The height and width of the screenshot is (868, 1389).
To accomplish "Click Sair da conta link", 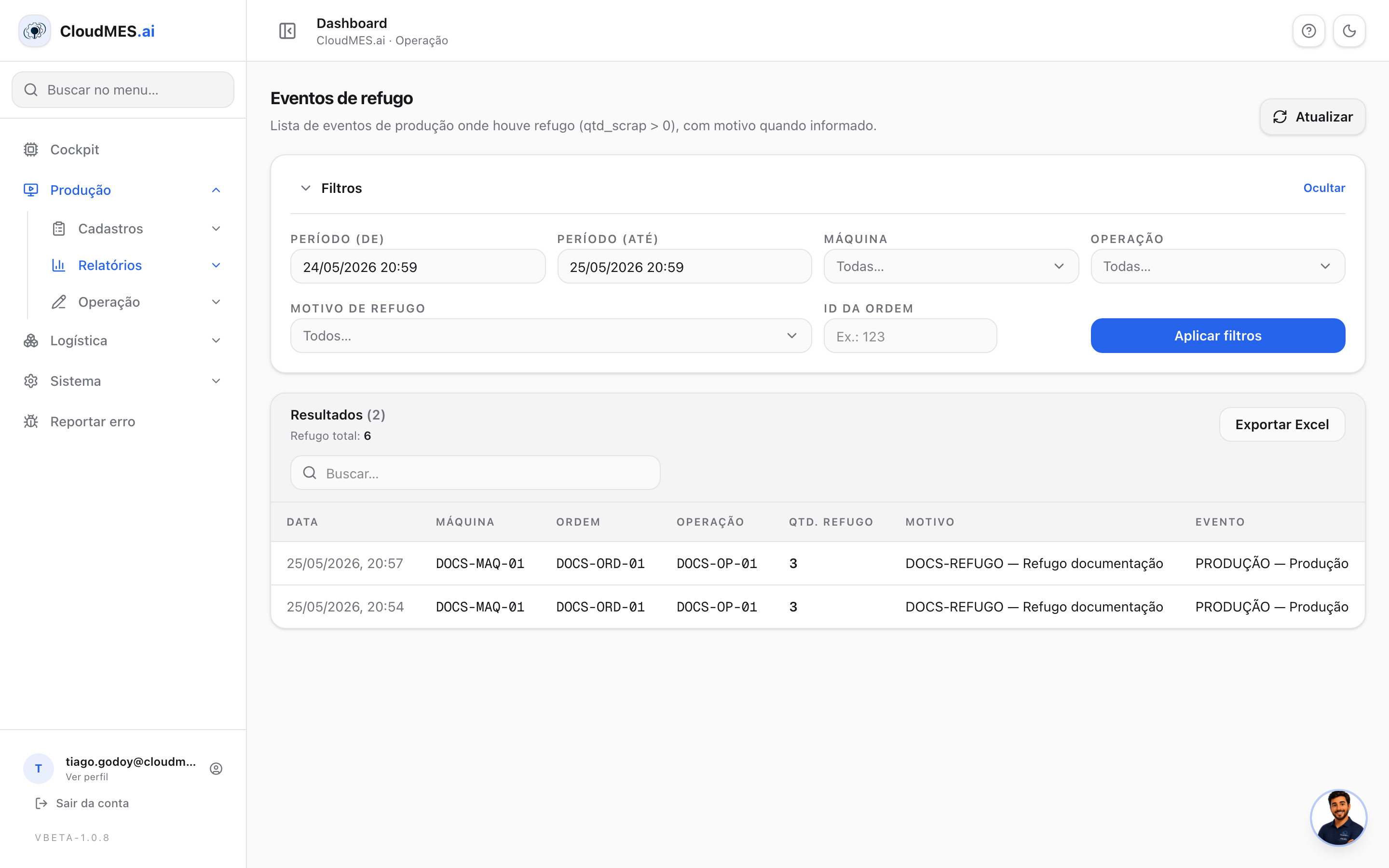I will [93, 803].
